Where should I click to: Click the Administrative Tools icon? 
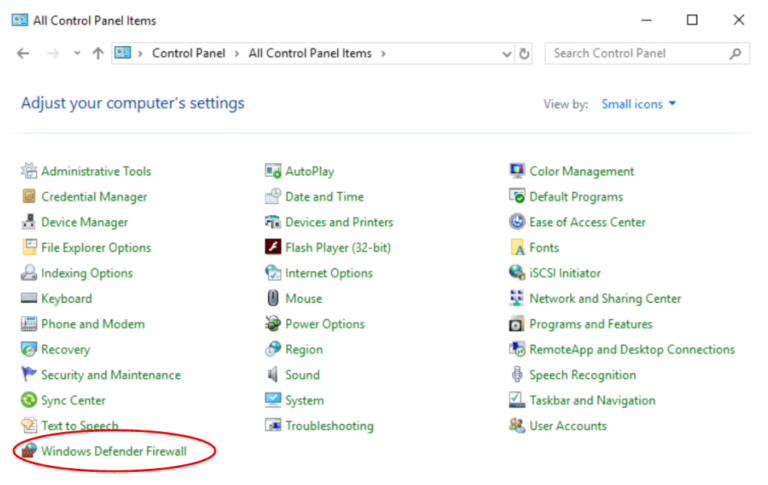click(29, 171)
